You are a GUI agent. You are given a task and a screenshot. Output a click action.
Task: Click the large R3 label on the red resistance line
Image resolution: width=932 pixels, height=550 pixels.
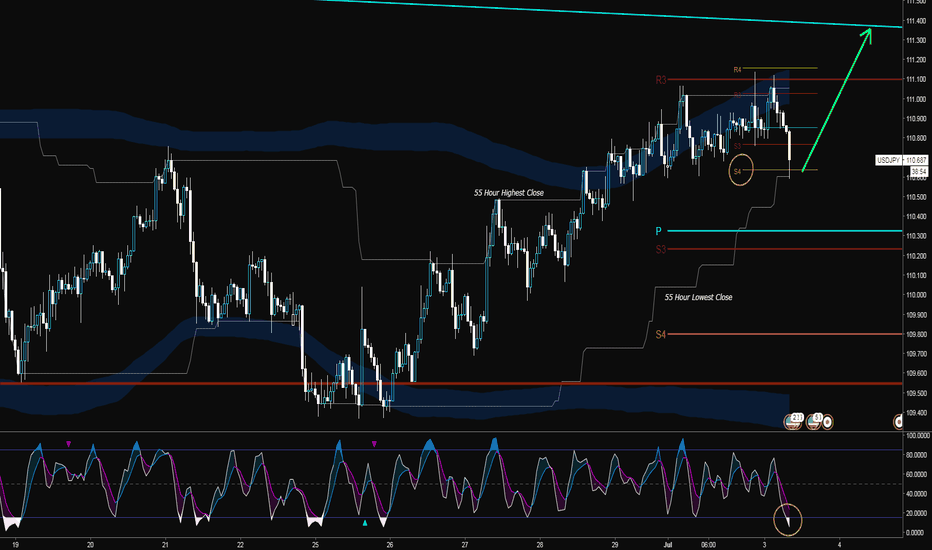661,80
